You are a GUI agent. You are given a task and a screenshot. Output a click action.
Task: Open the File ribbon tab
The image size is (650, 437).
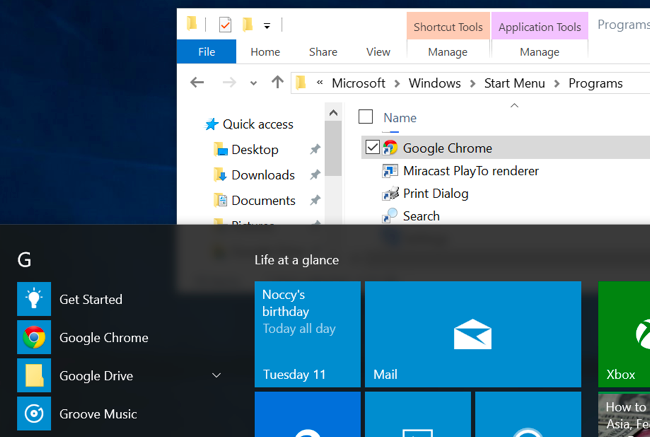(x=206, y=52)
